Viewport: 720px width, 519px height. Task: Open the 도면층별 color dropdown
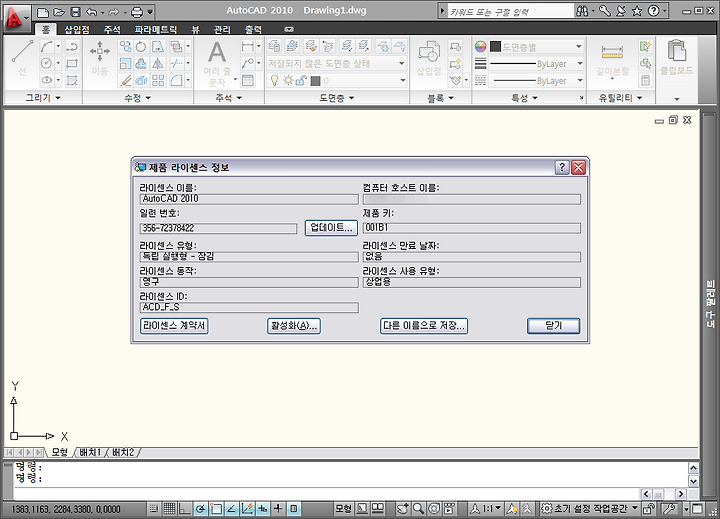tap(537, 46)
